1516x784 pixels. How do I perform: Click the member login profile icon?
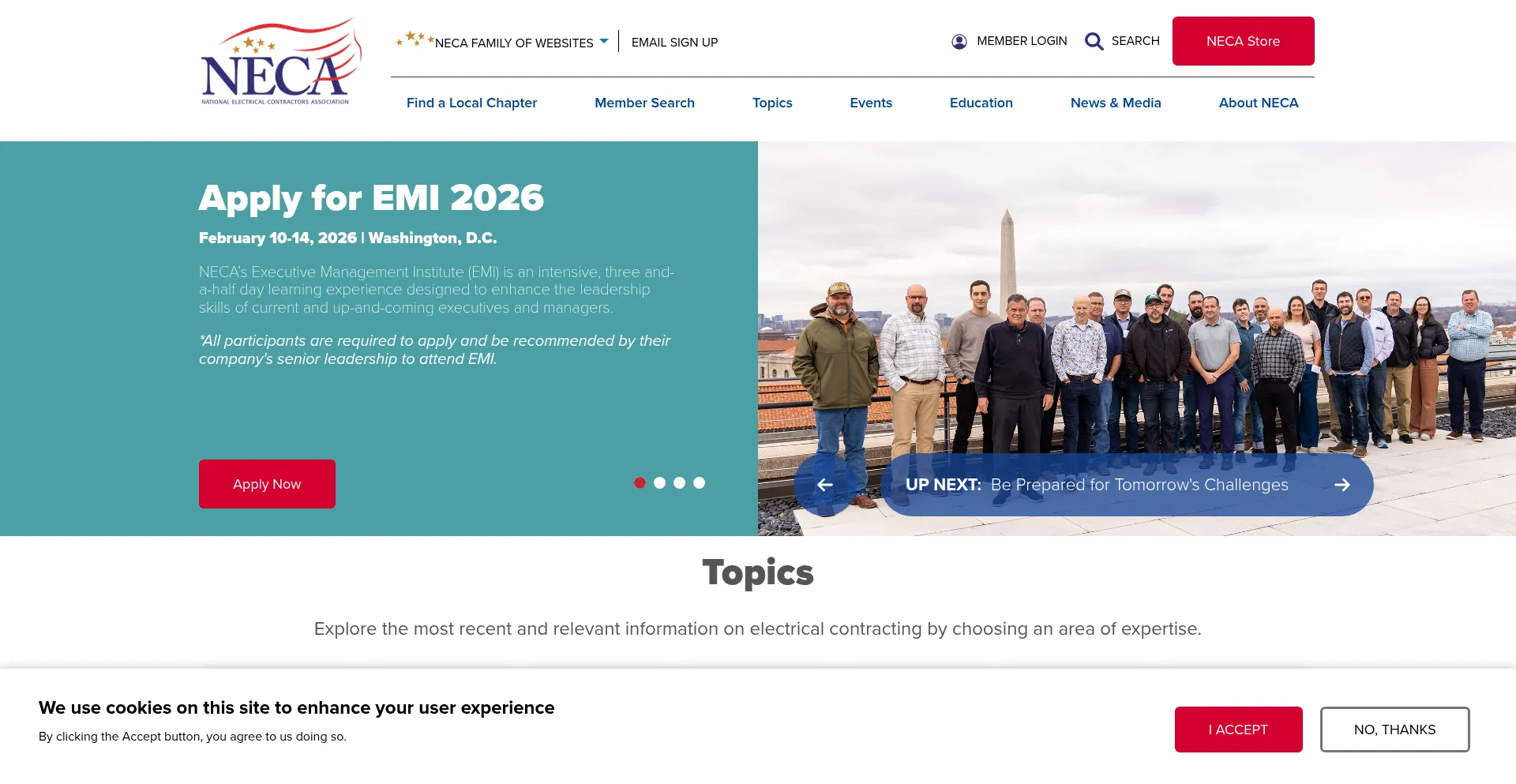coord(959,41)
